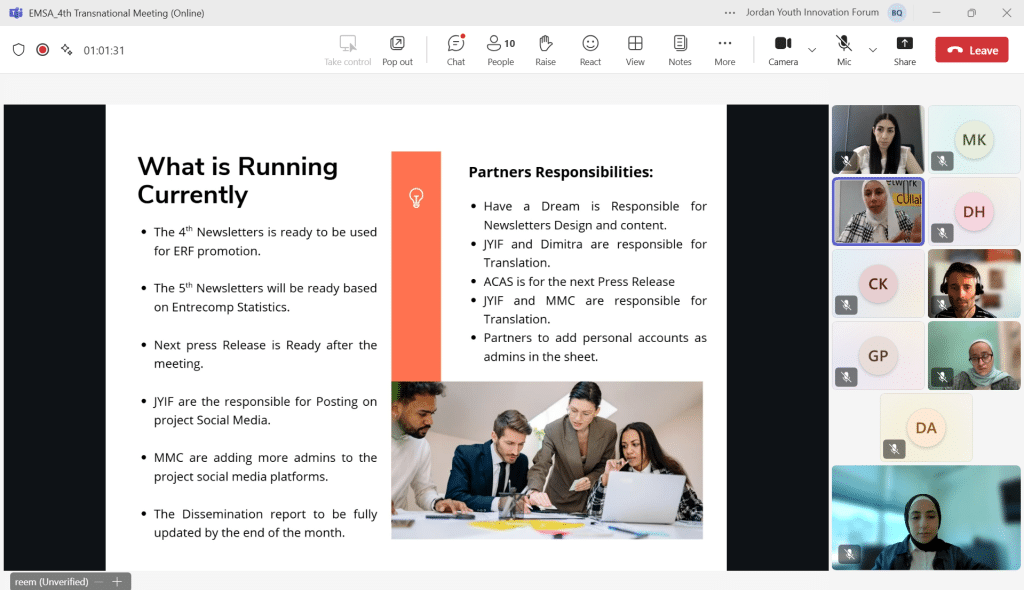Screen dimensions: 1024x590
Task: Click the Copilot sparkle icon
Action: pos(67,50)
